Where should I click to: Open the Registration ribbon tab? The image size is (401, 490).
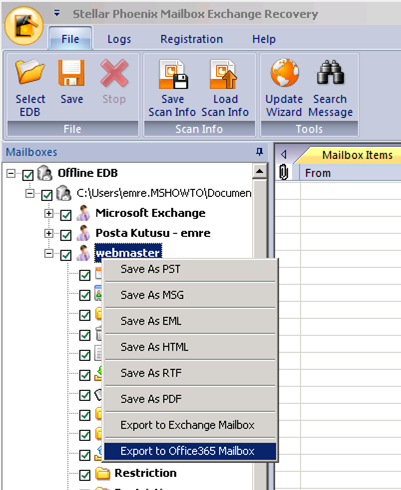pos(191,39)
